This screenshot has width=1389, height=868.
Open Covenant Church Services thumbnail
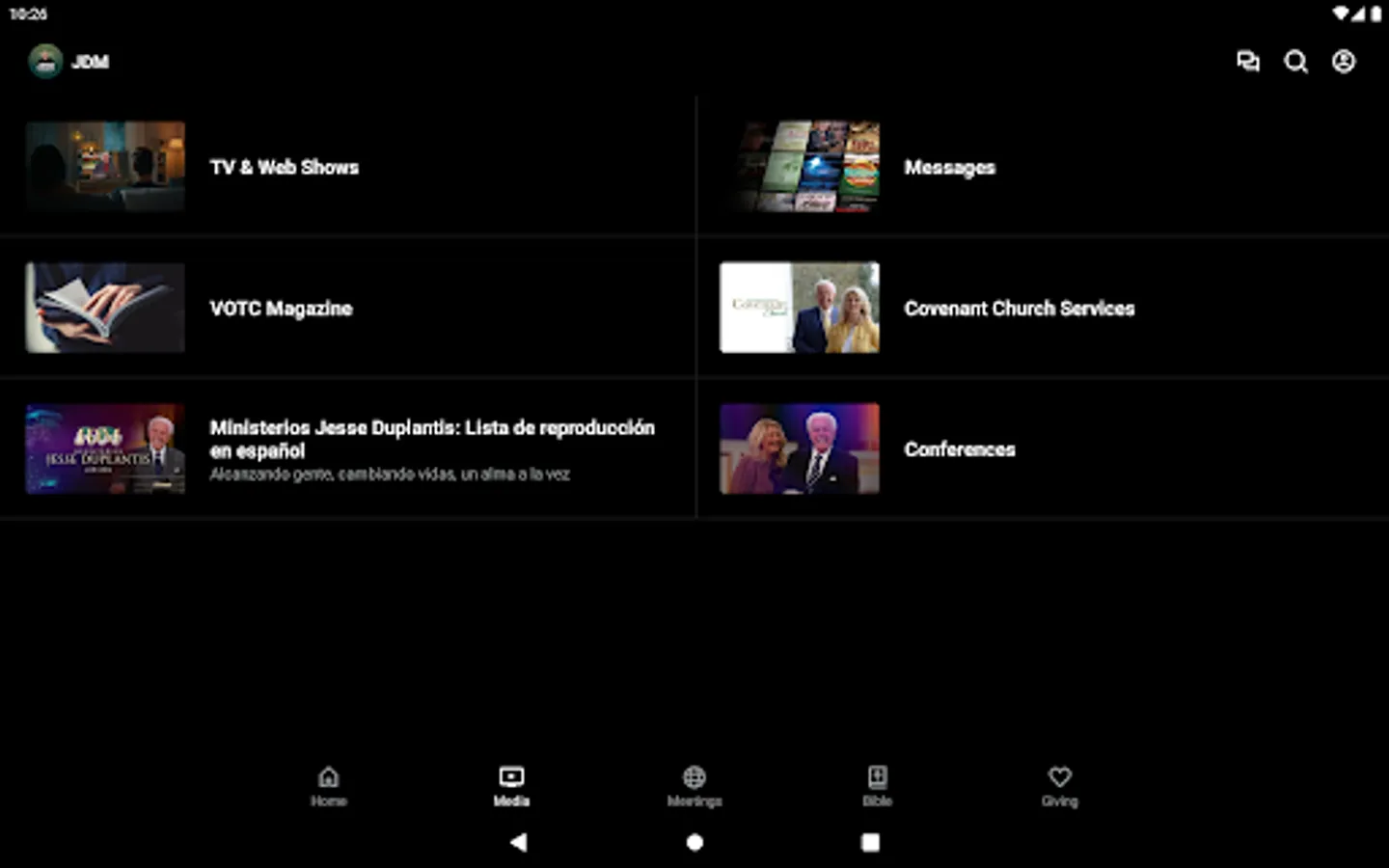[800, 308]
